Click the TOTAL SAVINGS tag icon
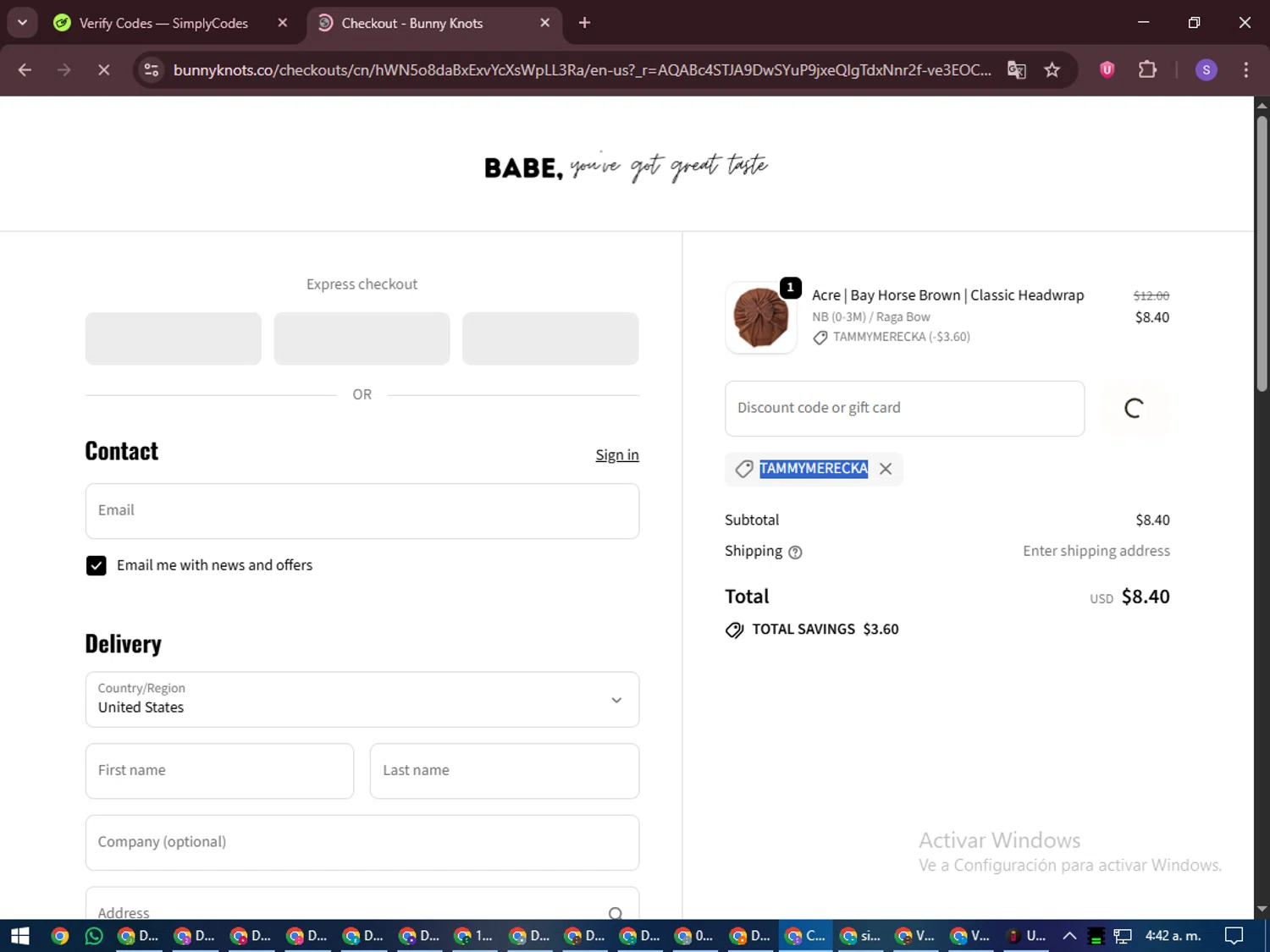Screen dimensions: 1270x952 (734, 630)
